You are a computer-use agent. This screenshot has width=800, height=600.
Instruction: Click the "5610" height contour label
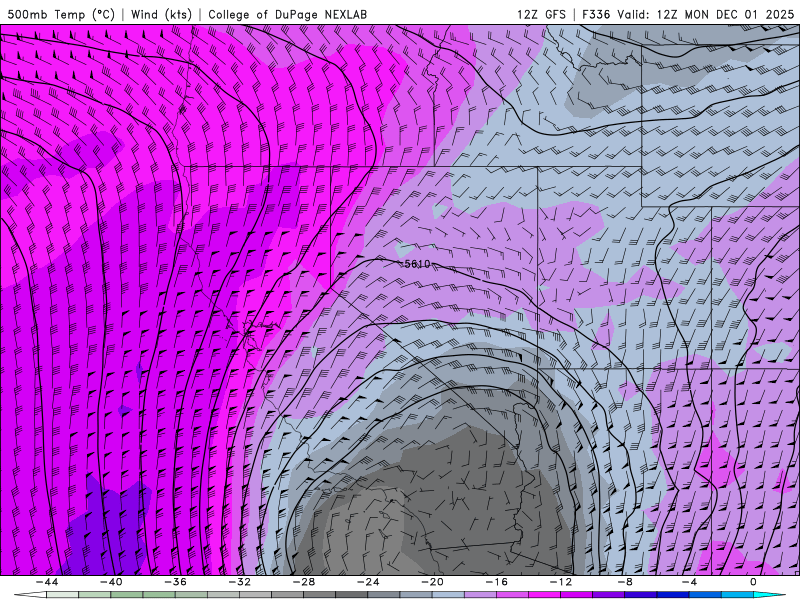pyautogui.click(x=417, y=264)
